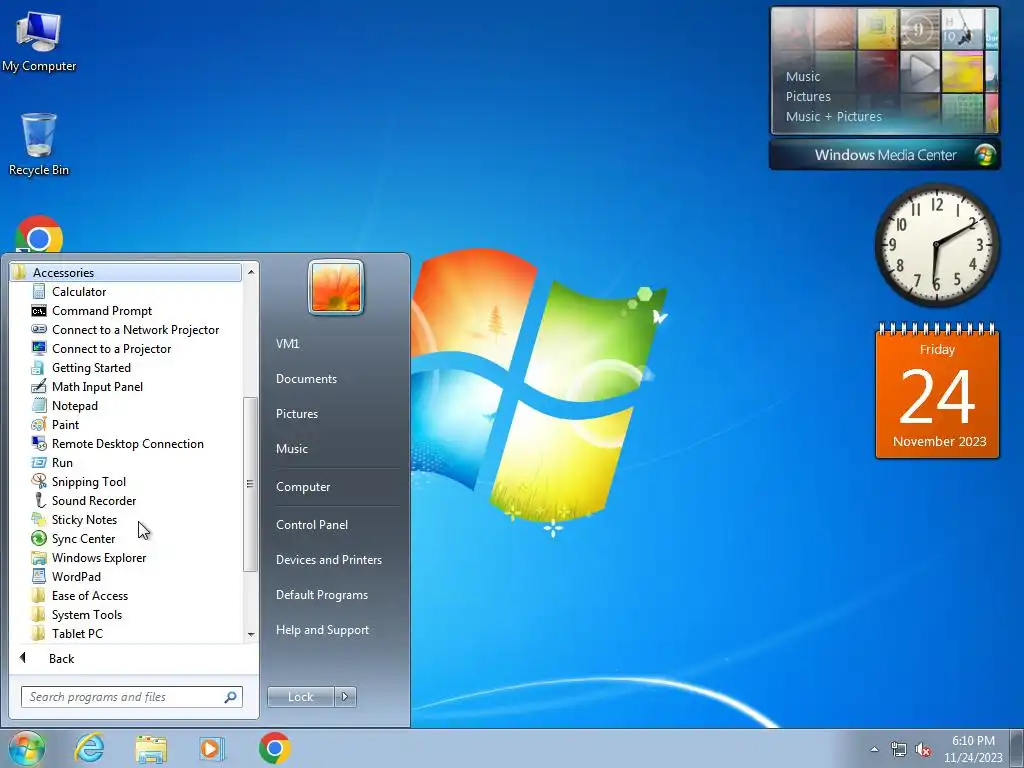Open Control Panel

point(312,524)
